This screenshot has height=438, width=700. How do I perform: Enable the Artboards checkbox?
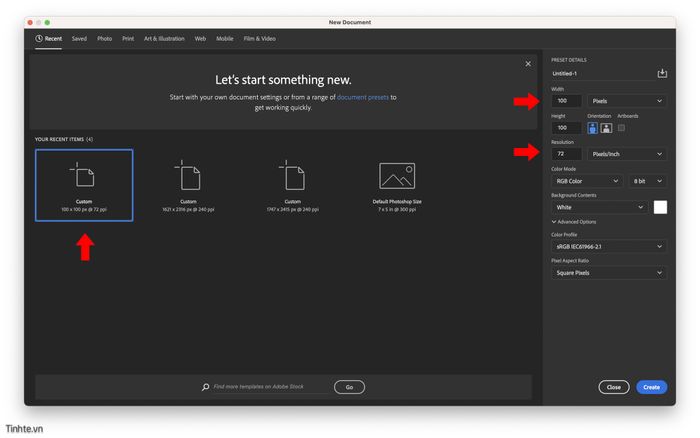(621, 128)
